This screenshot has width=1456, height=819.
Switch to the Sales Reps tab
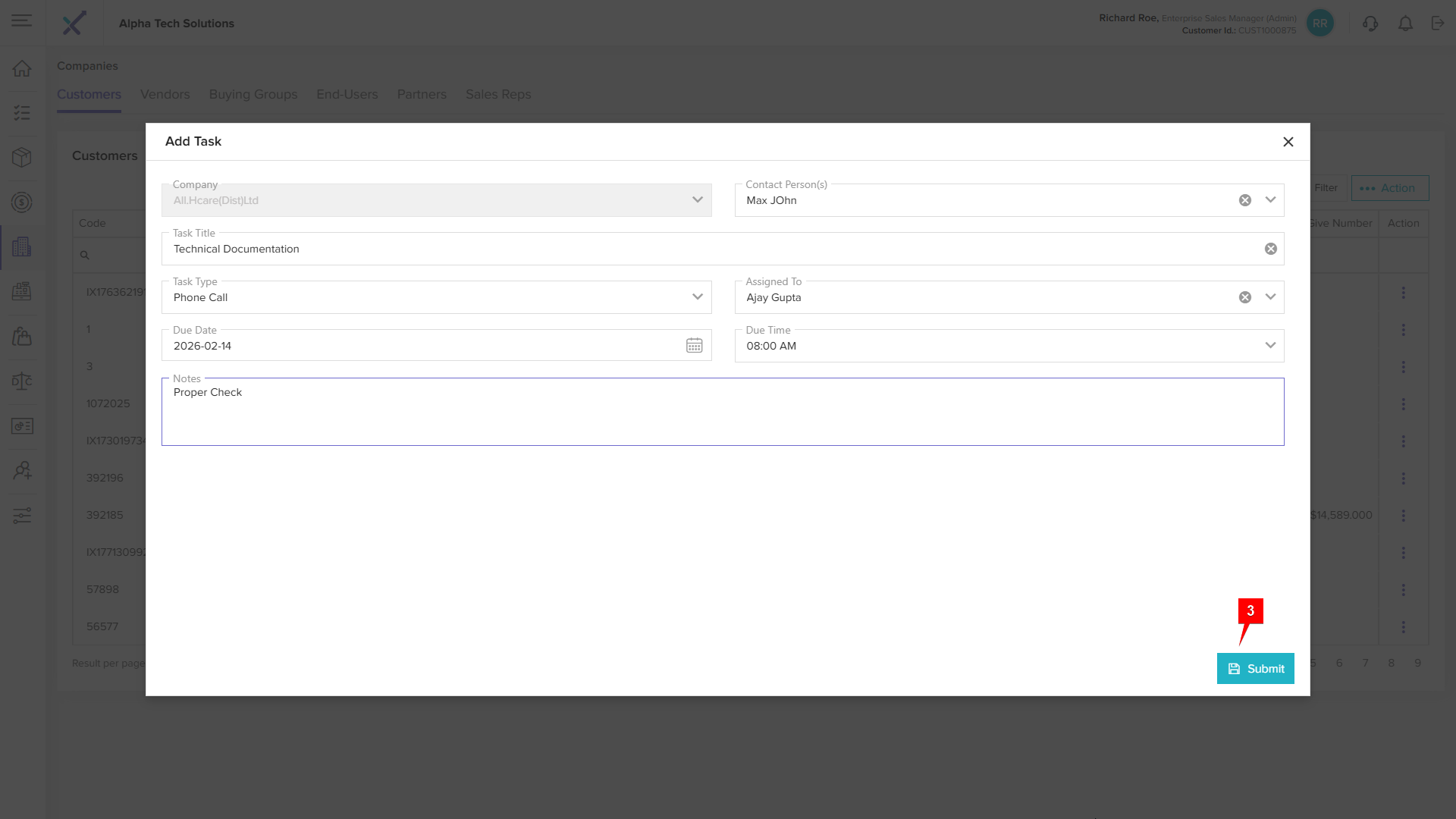(x=498, y=94)
